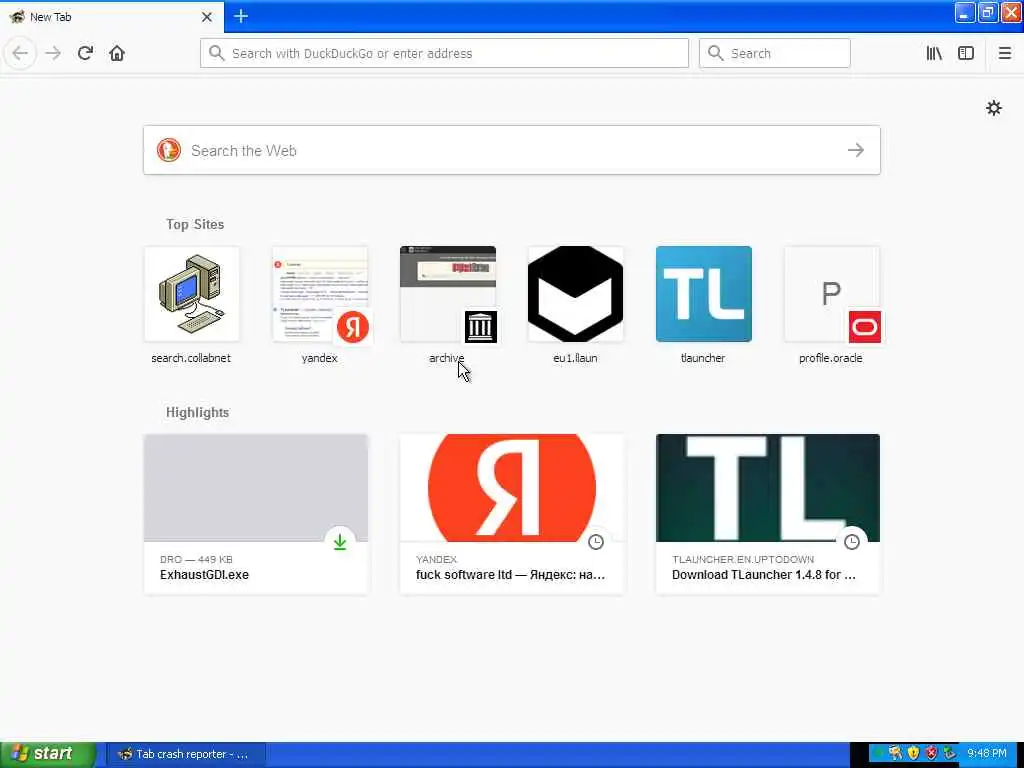This screenshot has width=1024, height=768.
Task: Click the red security alert tray icon
Action: coord(931,754)
